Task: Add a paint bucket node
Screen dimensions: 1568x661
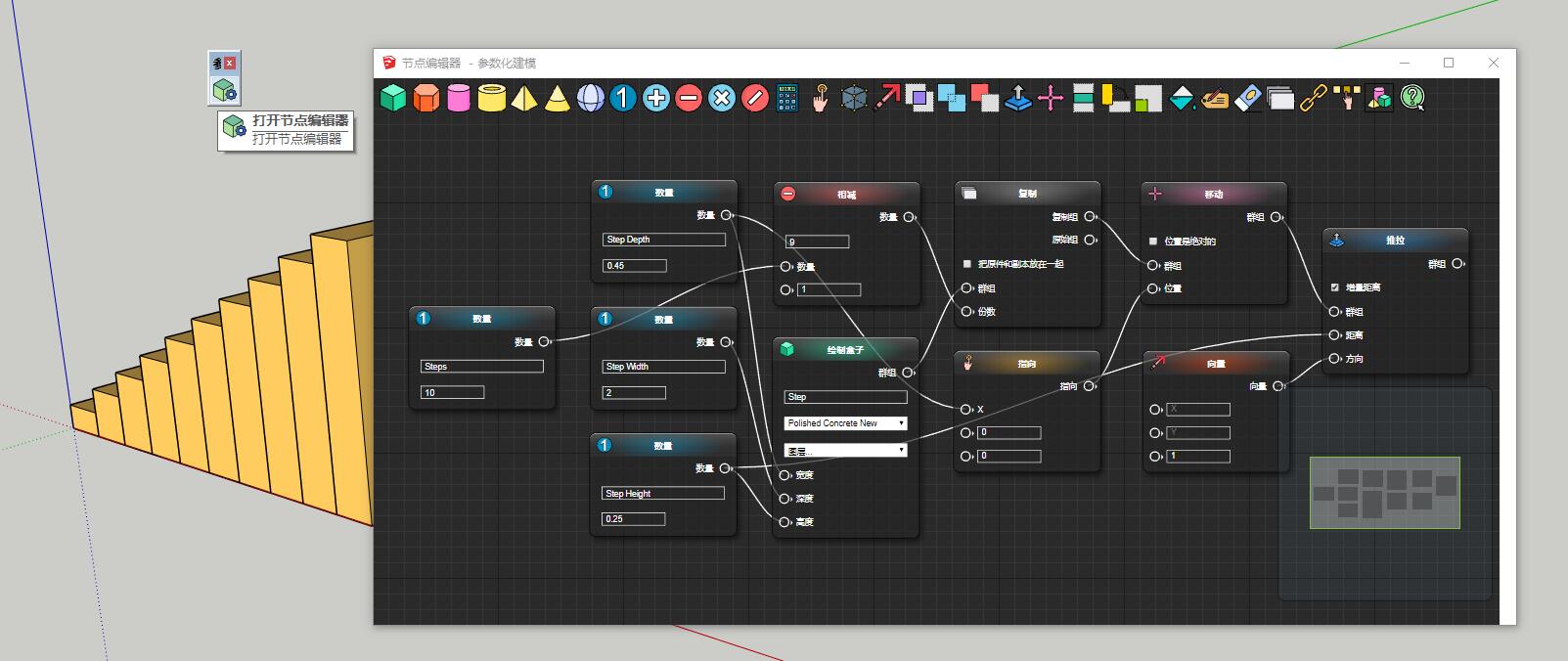Action: (1182, 98)
